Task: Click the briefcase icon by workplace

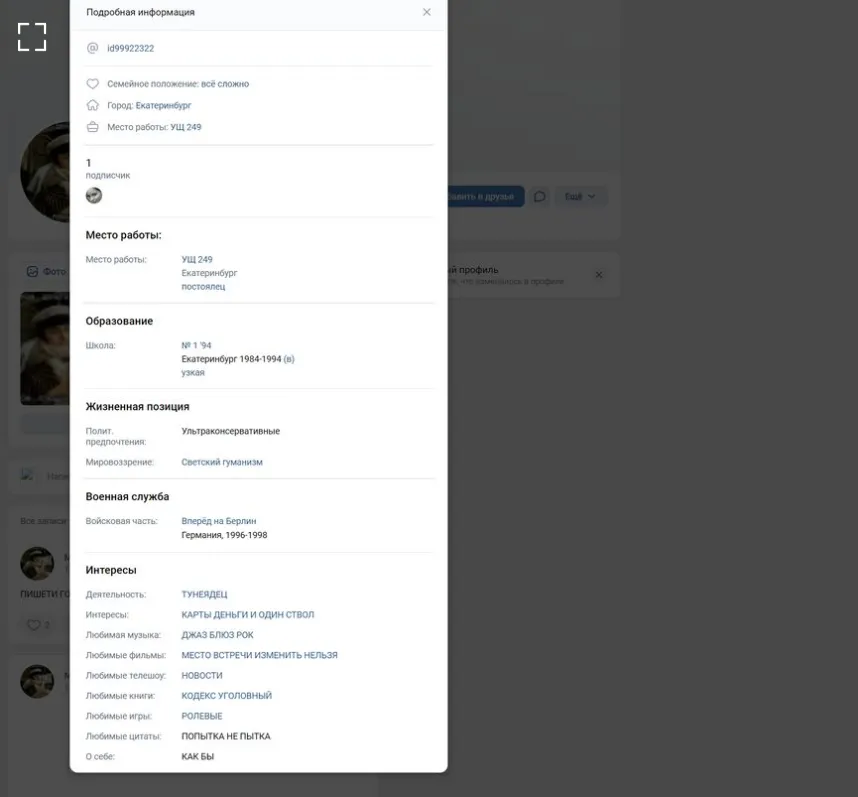Action: pyautogui.click(x=92, y=127)
